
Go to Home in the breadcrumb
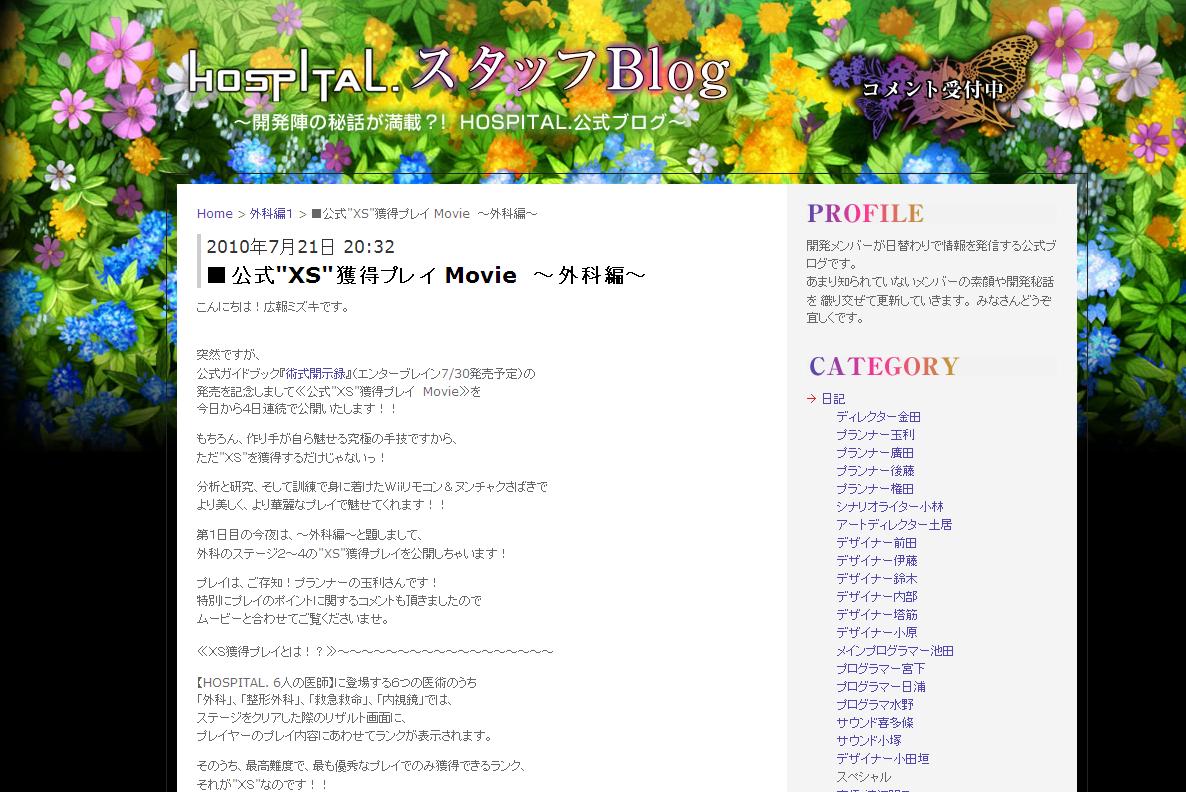(215, 214)
